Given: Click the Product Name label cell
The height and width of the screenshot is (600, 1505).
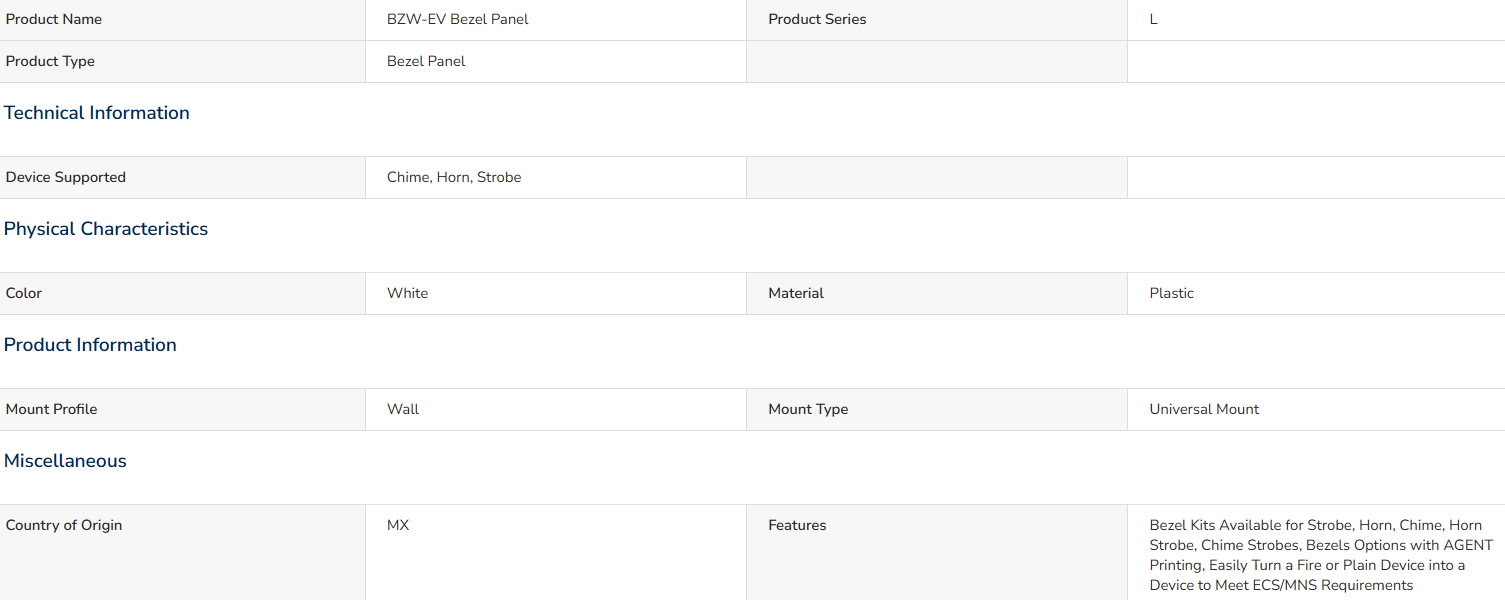Looking at the screenshot, I should pos(183,20).
